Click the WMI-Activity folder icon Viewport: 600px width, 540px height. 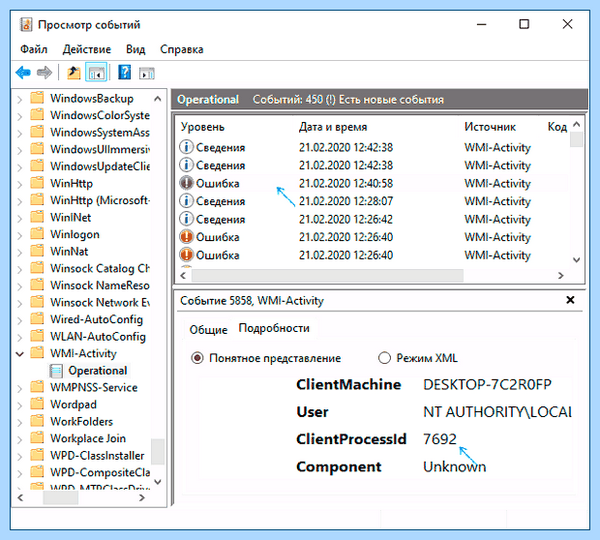pyautogui.click(x=37, y=353)
